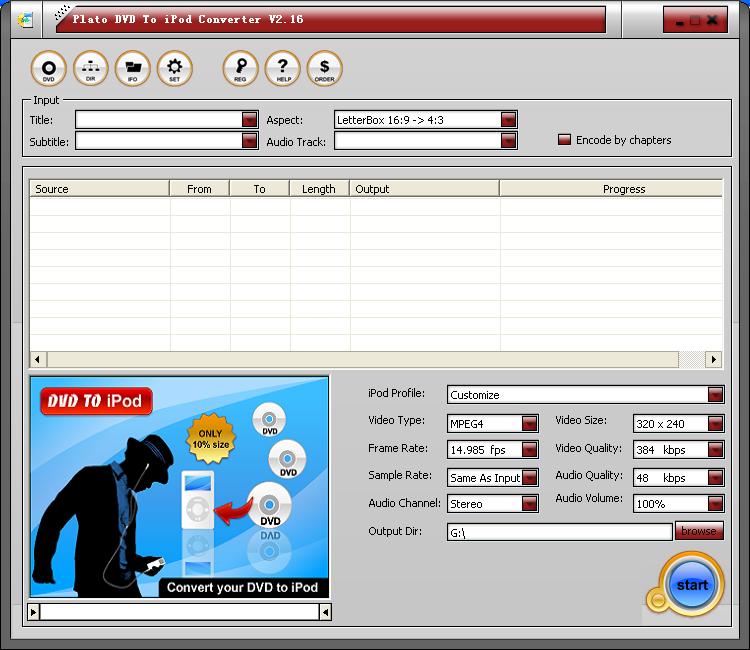Open the Video Type MPEG4 dropdown

pos(529,423)
